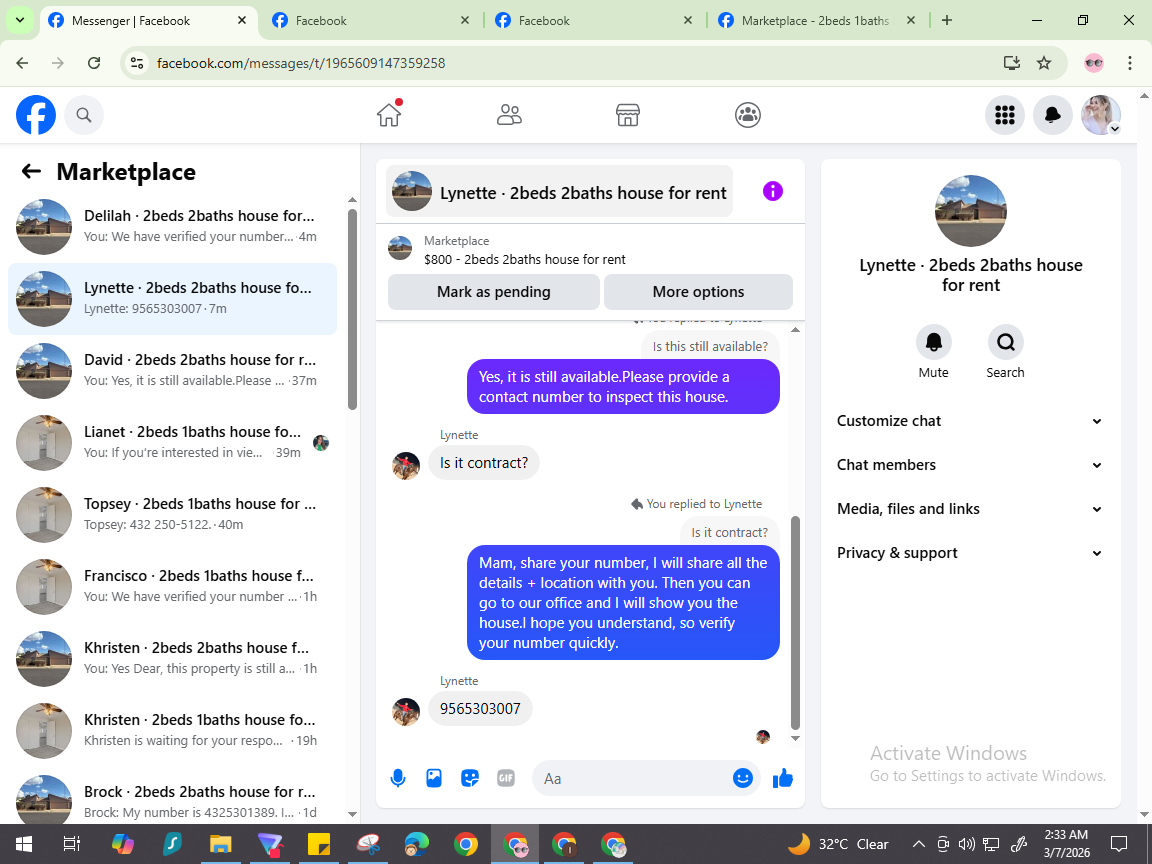
Task: Click the browser back arrow
Action: click(22, 63)
